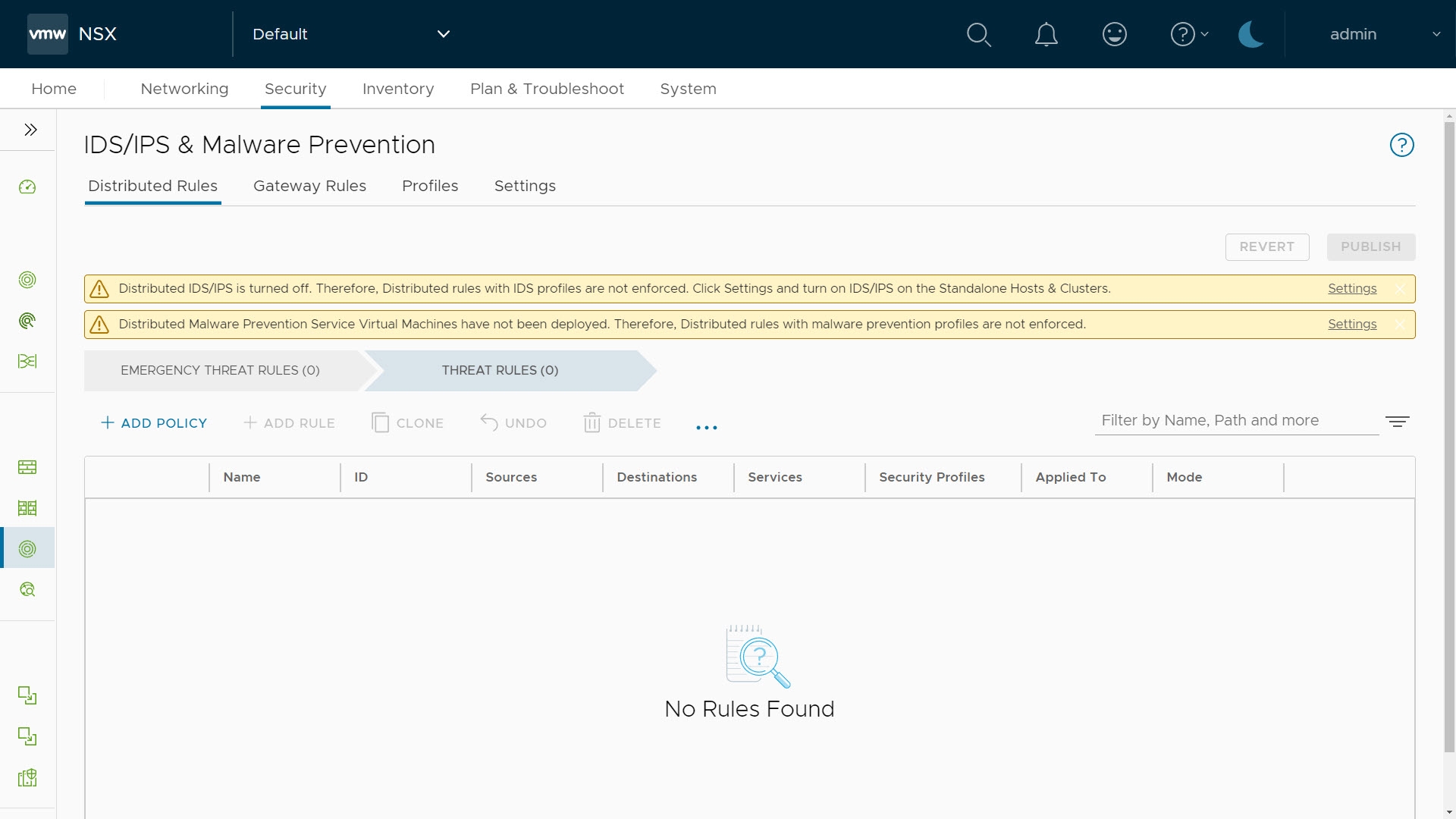This screenshot has height=819, width=1456.
Task: Select the Emergency Threat Rules stage
Action: (220, 370)
